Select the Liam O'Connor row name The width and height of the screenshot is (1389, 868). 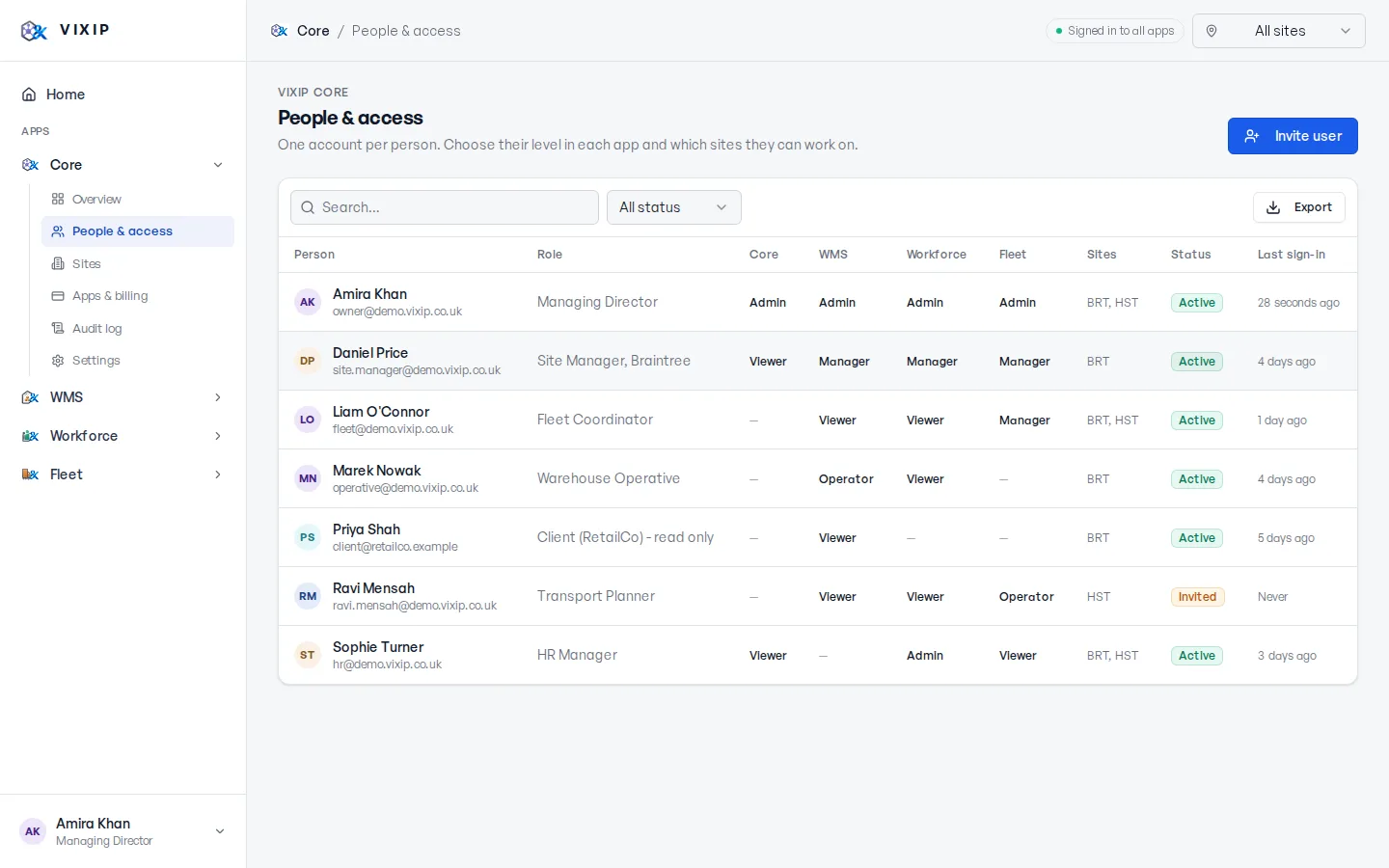point(381,412)
